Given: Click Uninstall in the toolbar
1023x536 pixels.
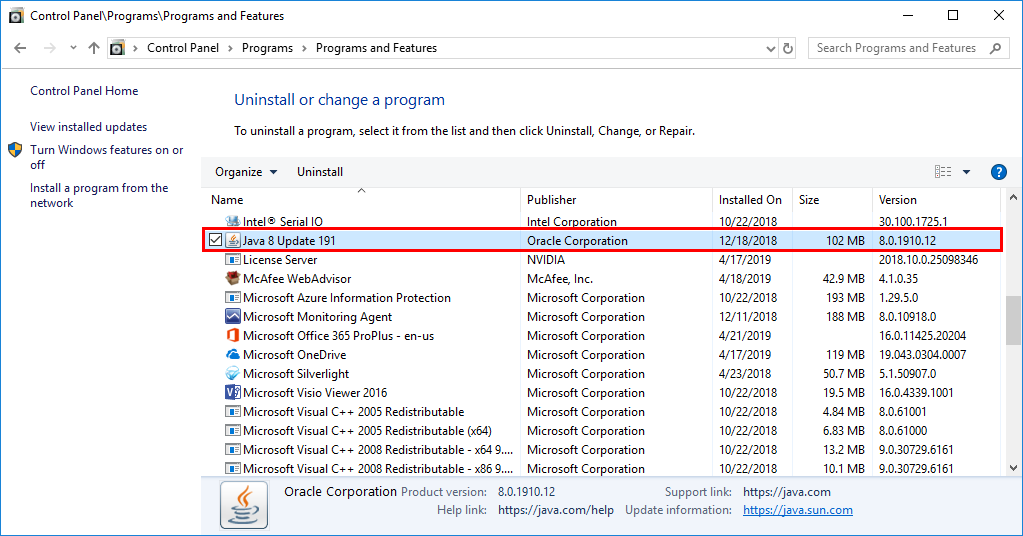Looking at the screenshot, I should point(320,172).
